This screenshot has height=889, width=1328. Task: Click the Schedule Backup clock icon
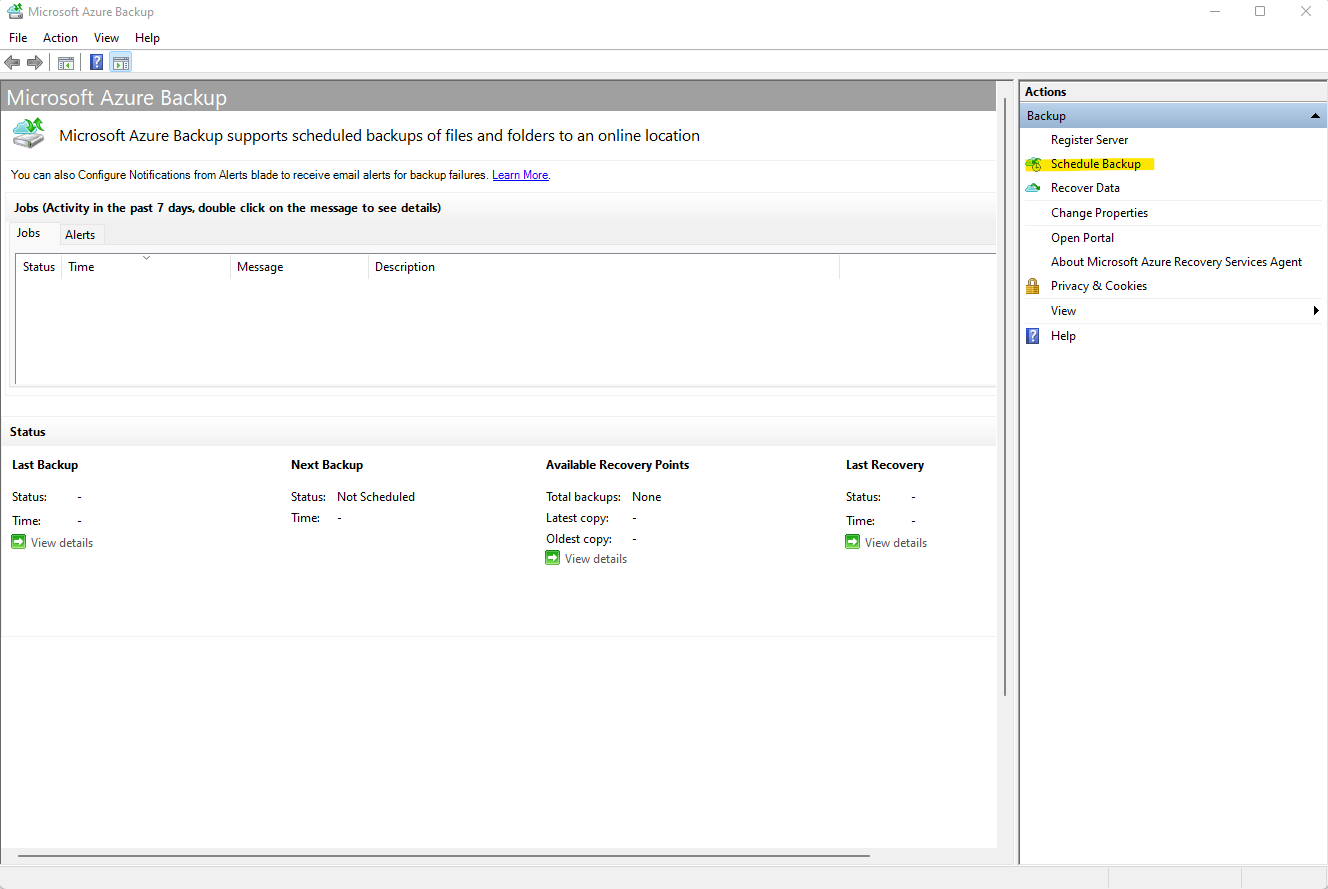(x=1034, y=164)
